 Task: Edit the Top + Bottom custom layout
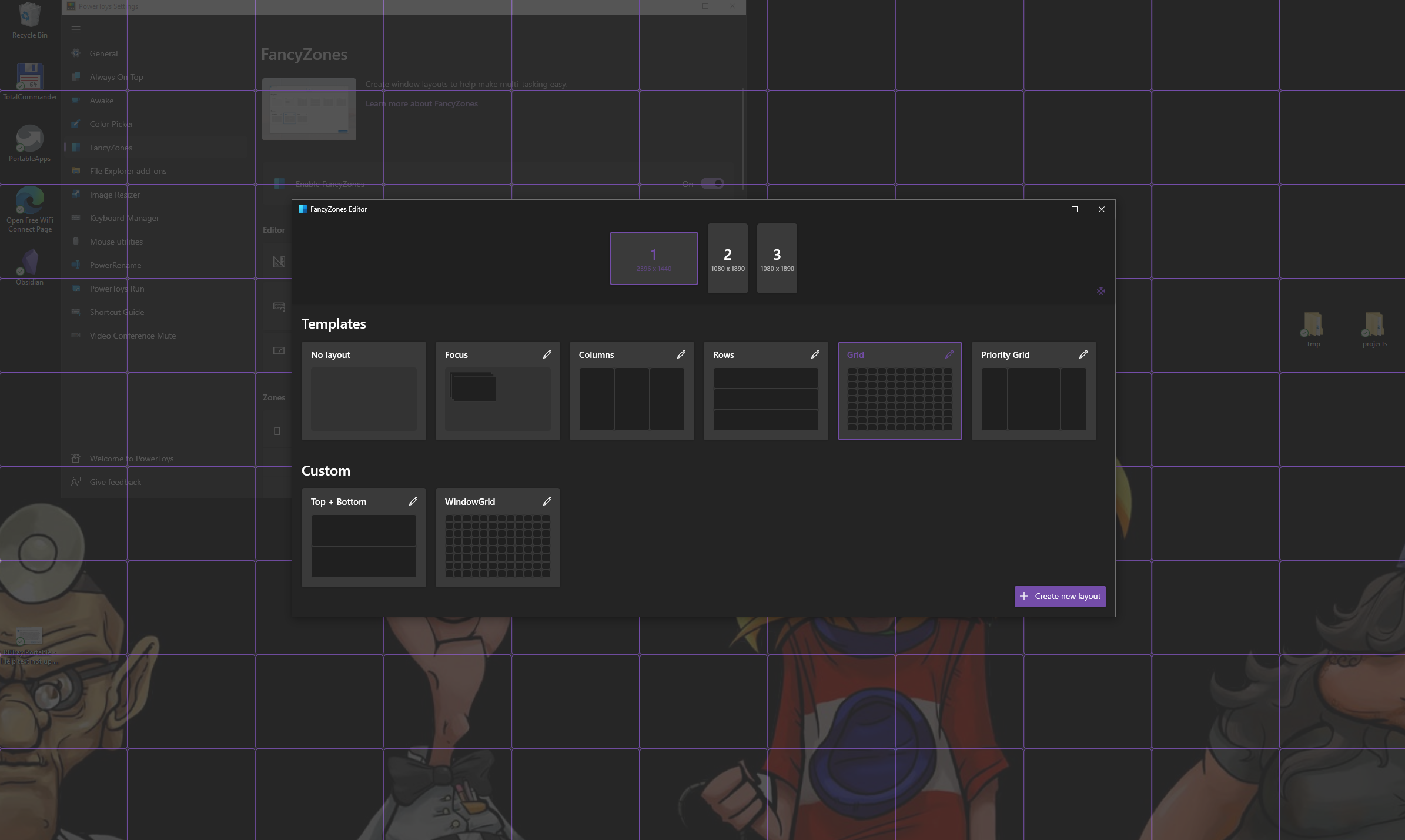(x=413, y=501)
